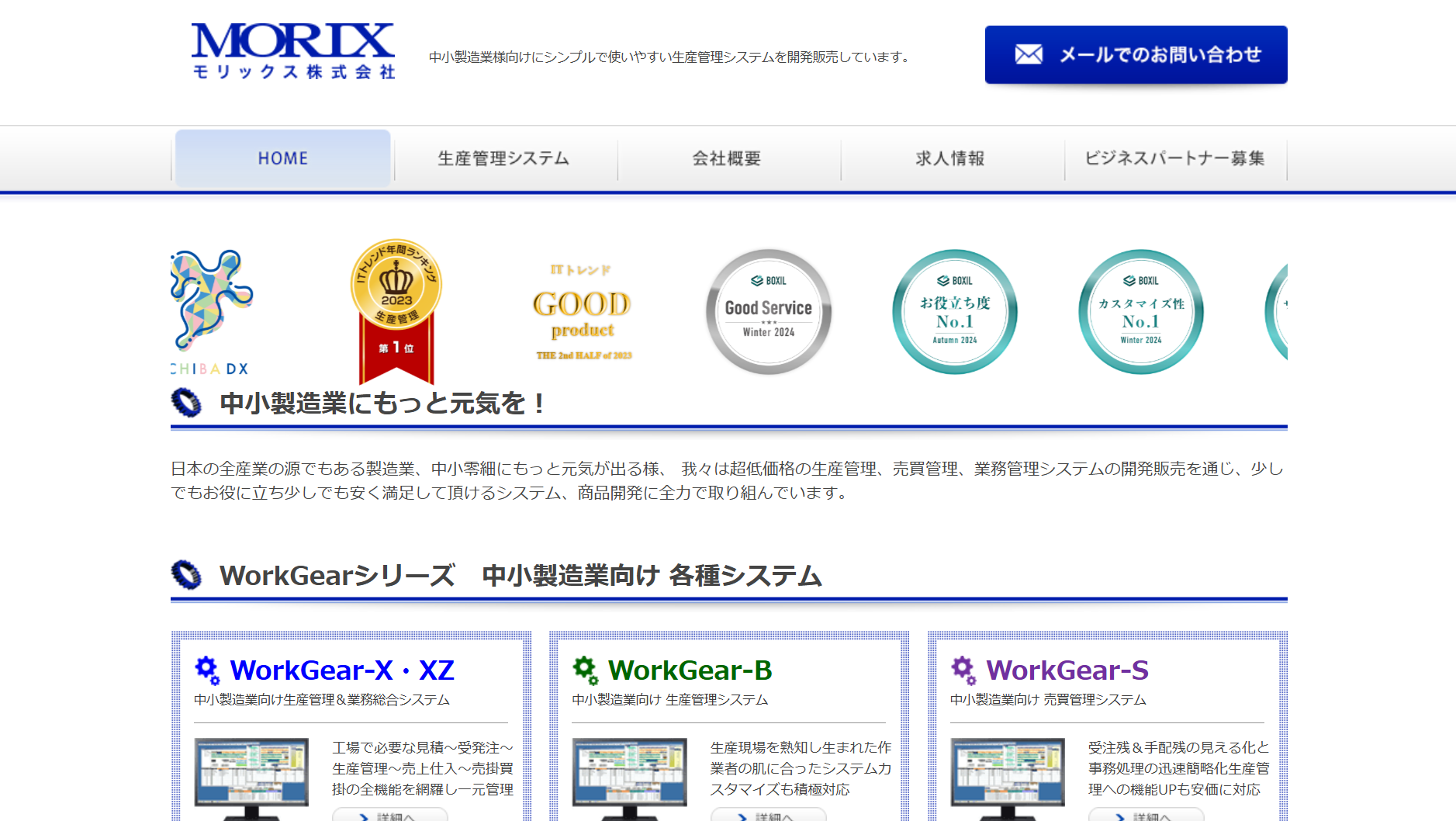This screenshot has width=1456, height=821.
Task: Click the 詳細へ button under WorkGear-B
Action: pyautogui.click(x=768, y=815)
